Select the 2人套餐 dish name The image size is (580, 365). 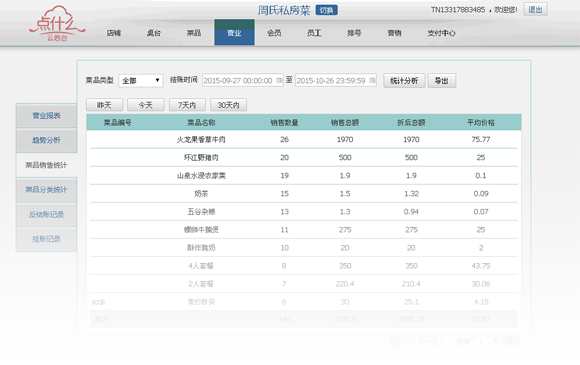tap(201, 284)
